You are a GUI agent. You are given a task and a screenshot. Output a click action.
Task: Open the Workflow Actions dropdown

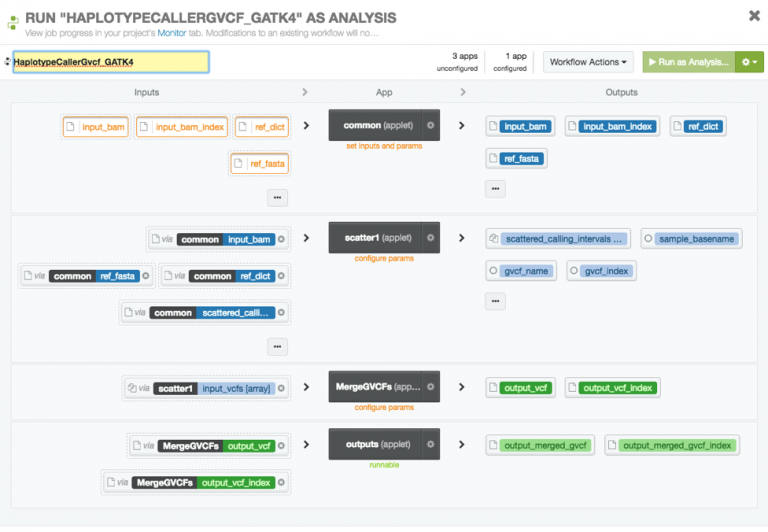pos(590,62)
